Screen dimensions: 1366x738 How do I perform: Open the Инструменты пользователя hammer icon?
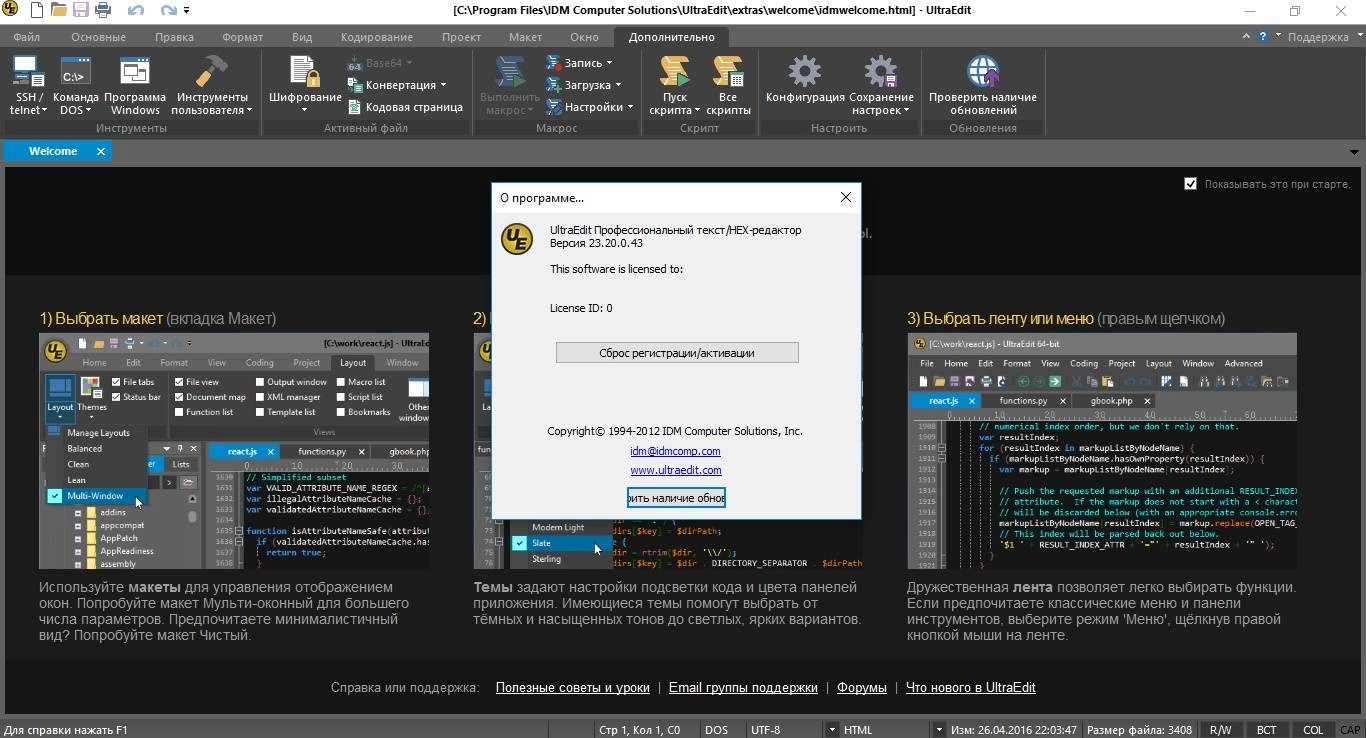212,86
